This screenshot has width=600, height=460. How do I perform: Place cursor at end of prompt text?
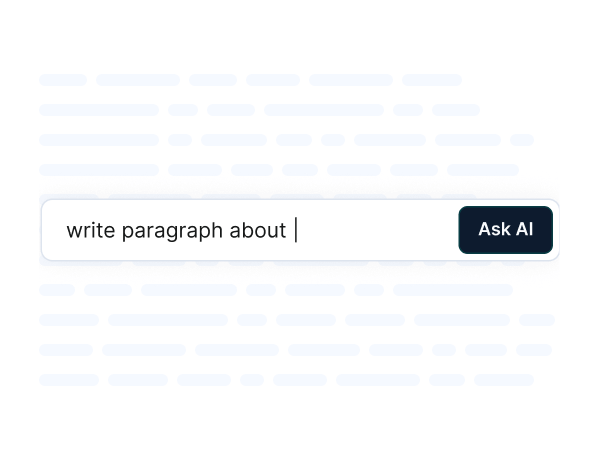pyautogui.click(x=295, y=231)
